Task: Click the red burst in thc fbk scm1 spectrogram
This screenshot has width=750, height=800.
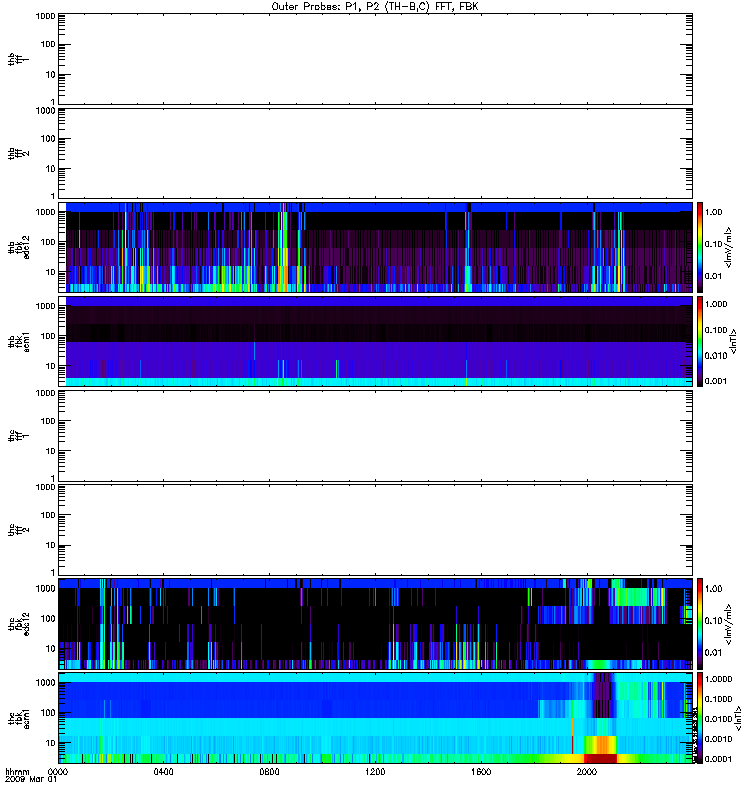Action: coord(601,758)
